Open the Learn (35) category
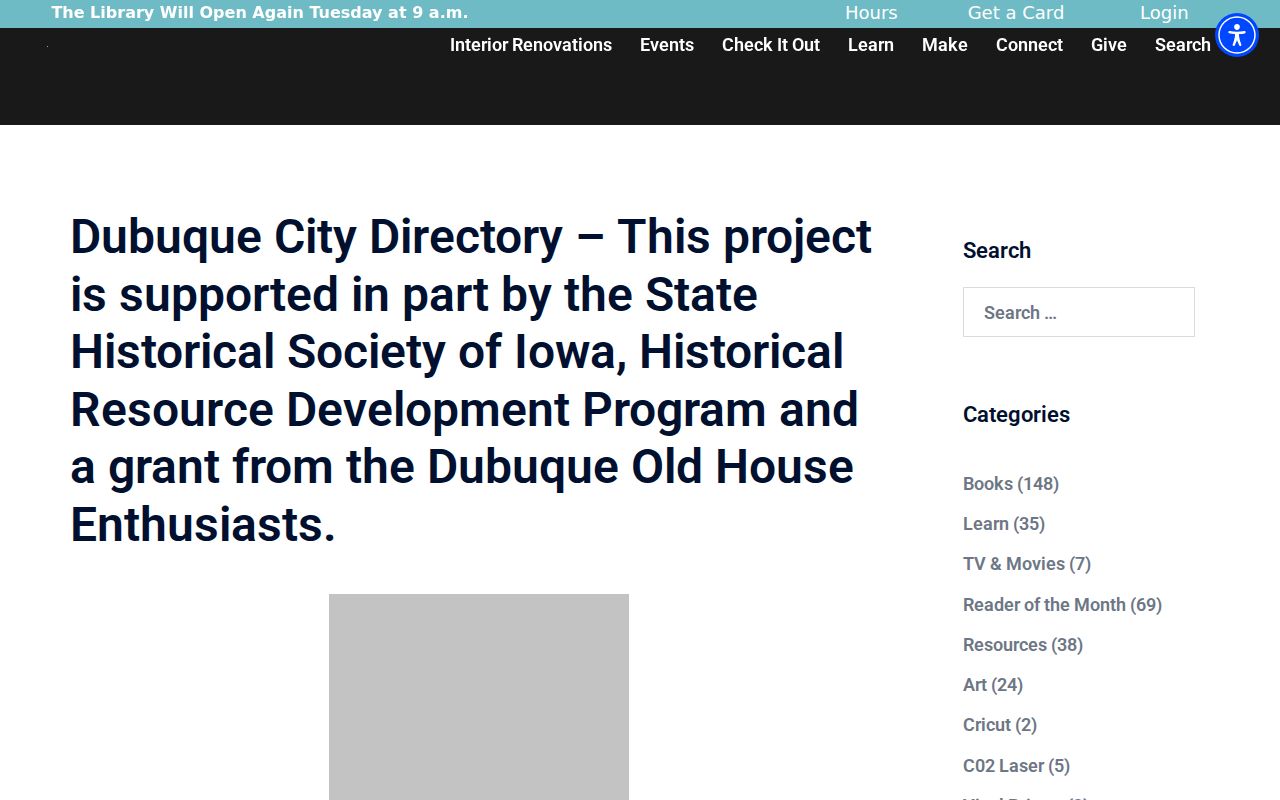Screen dimensions: 1280x800 click(x=1004, y=524)
